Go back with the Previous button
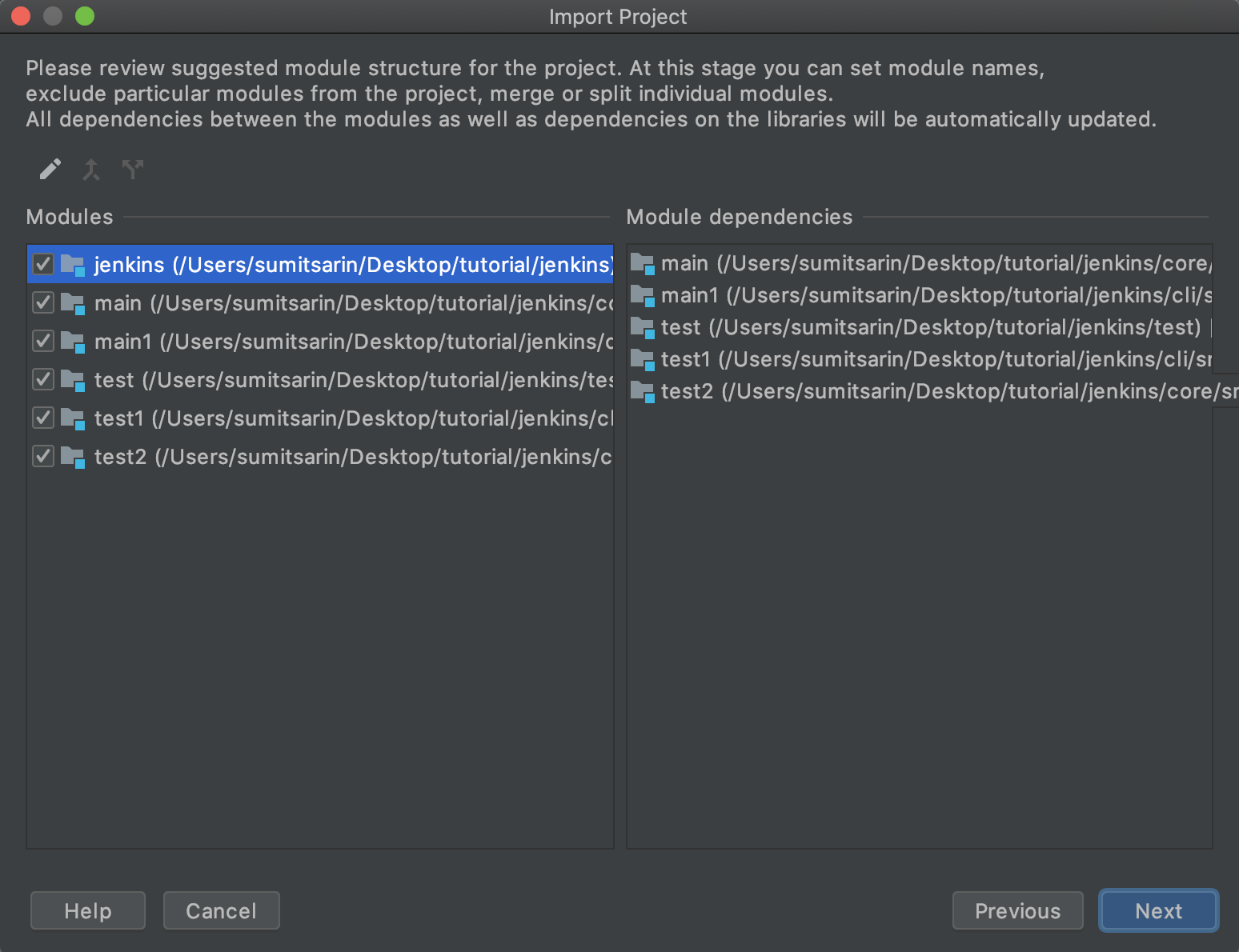Image resolution: width=1239 pixels, height=952 pixels. (1017, 910)
